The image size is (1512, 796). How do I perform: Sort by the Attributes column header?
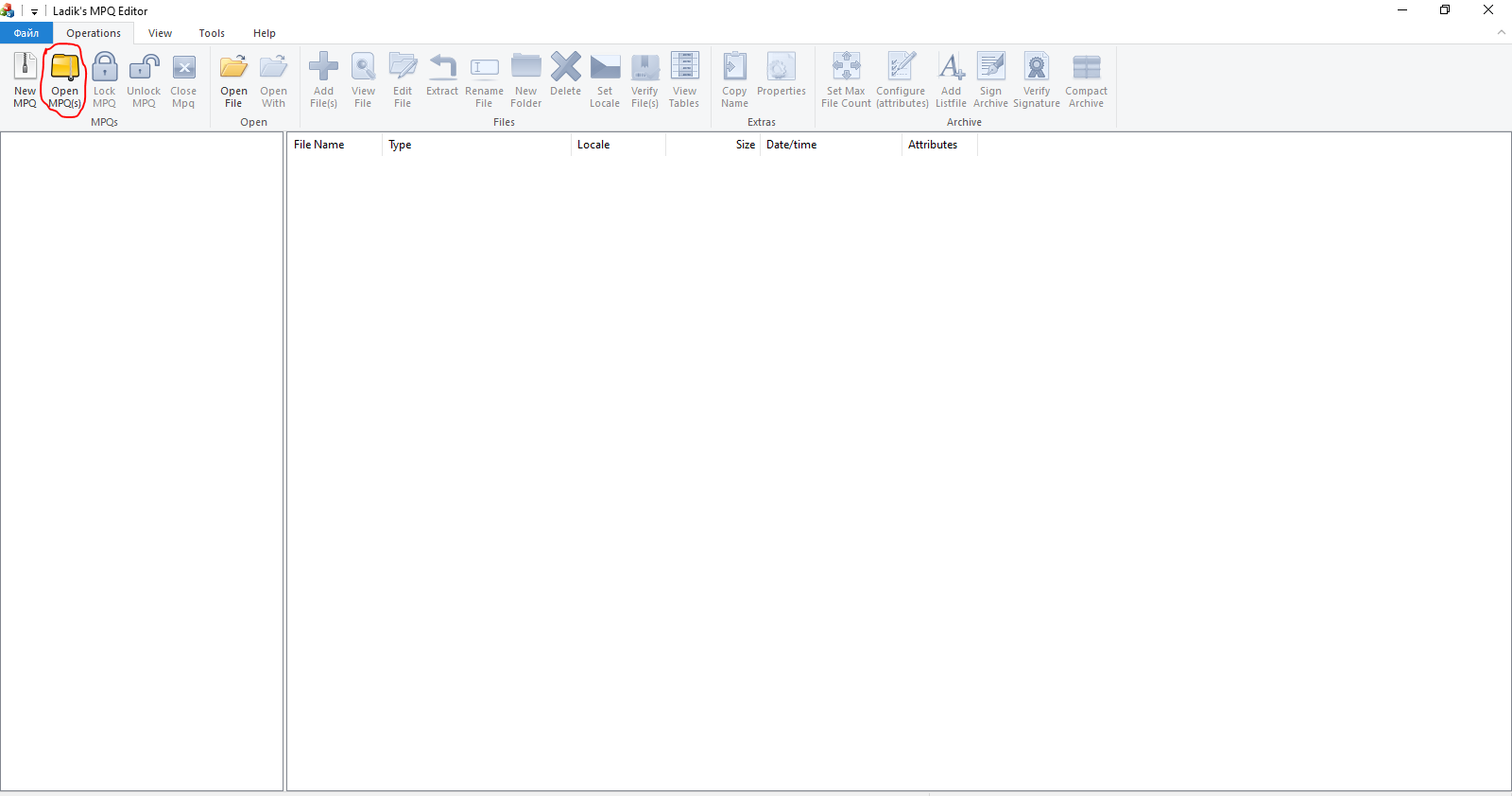click(x=939, y=145)
